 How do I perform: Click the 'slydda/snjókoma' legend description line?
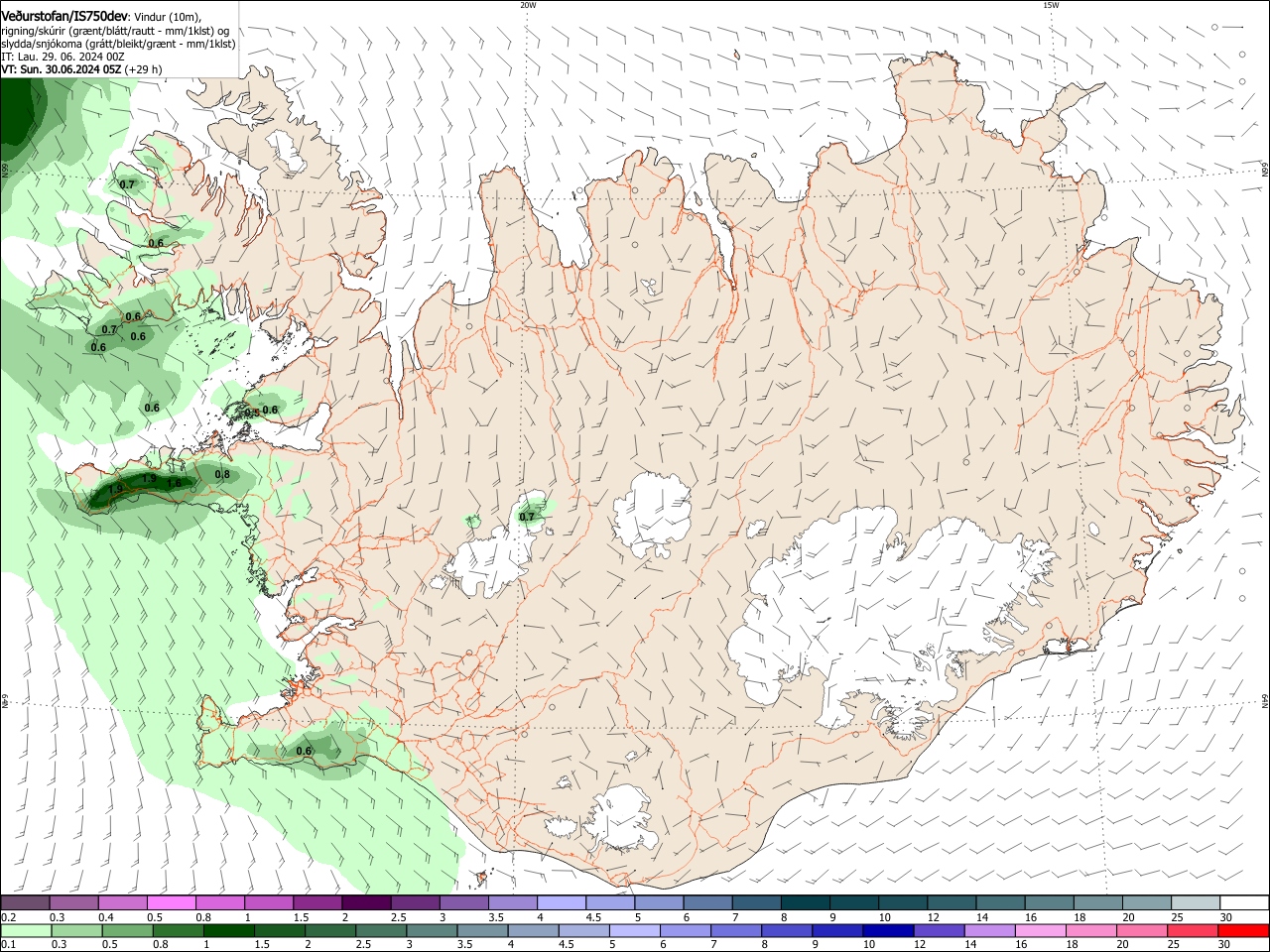tap(118, 44)
